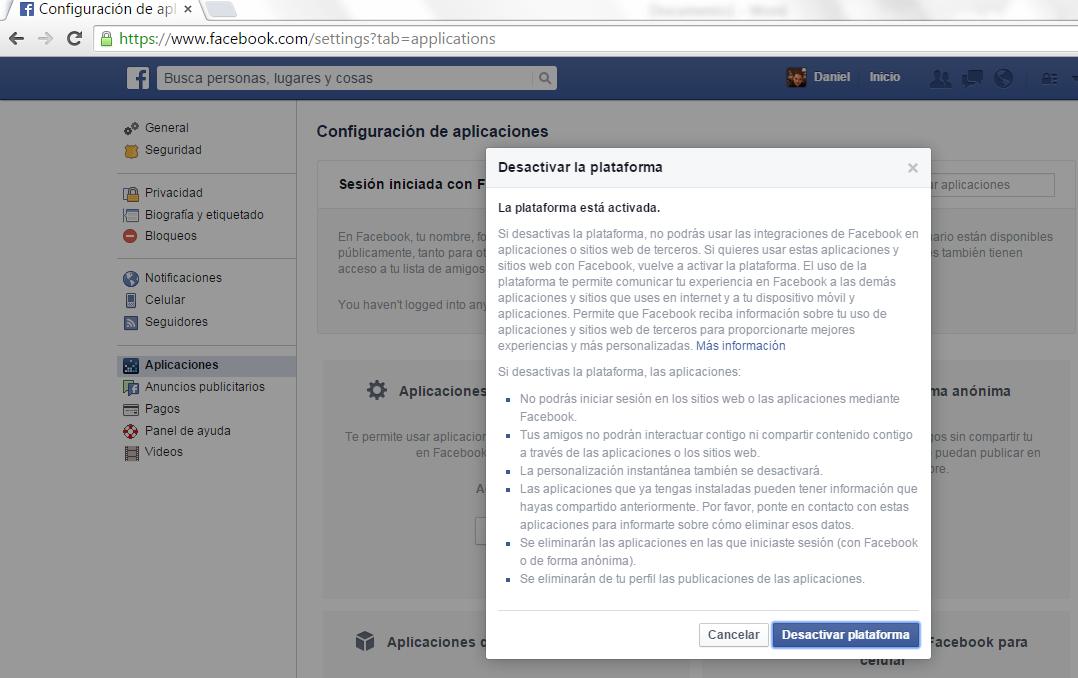The image size is (1078, 678).
Task: Focus the Busca personas, lugares y cosas field
Action: [345, 78]
